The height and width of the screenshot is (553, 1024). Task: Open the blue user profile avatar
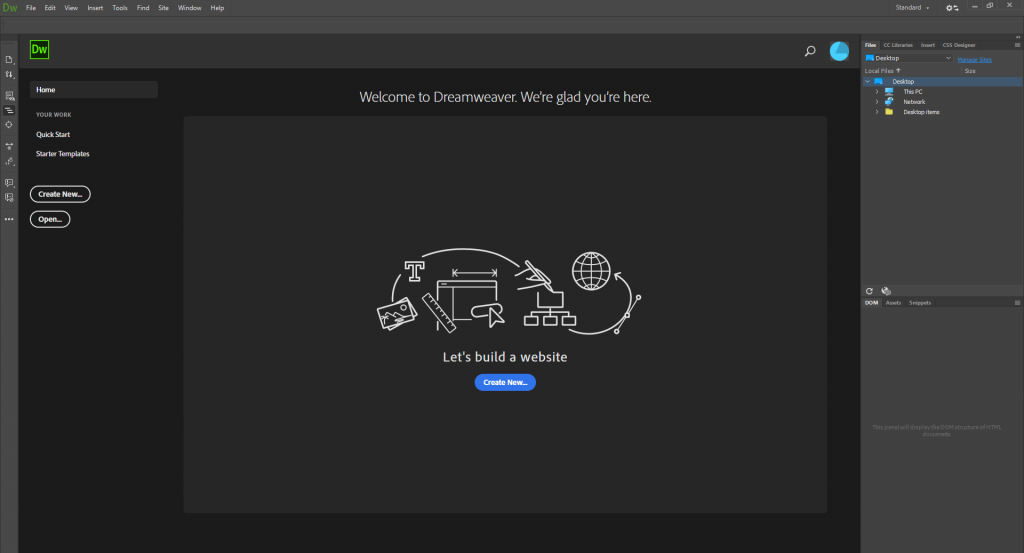(839, 51)
